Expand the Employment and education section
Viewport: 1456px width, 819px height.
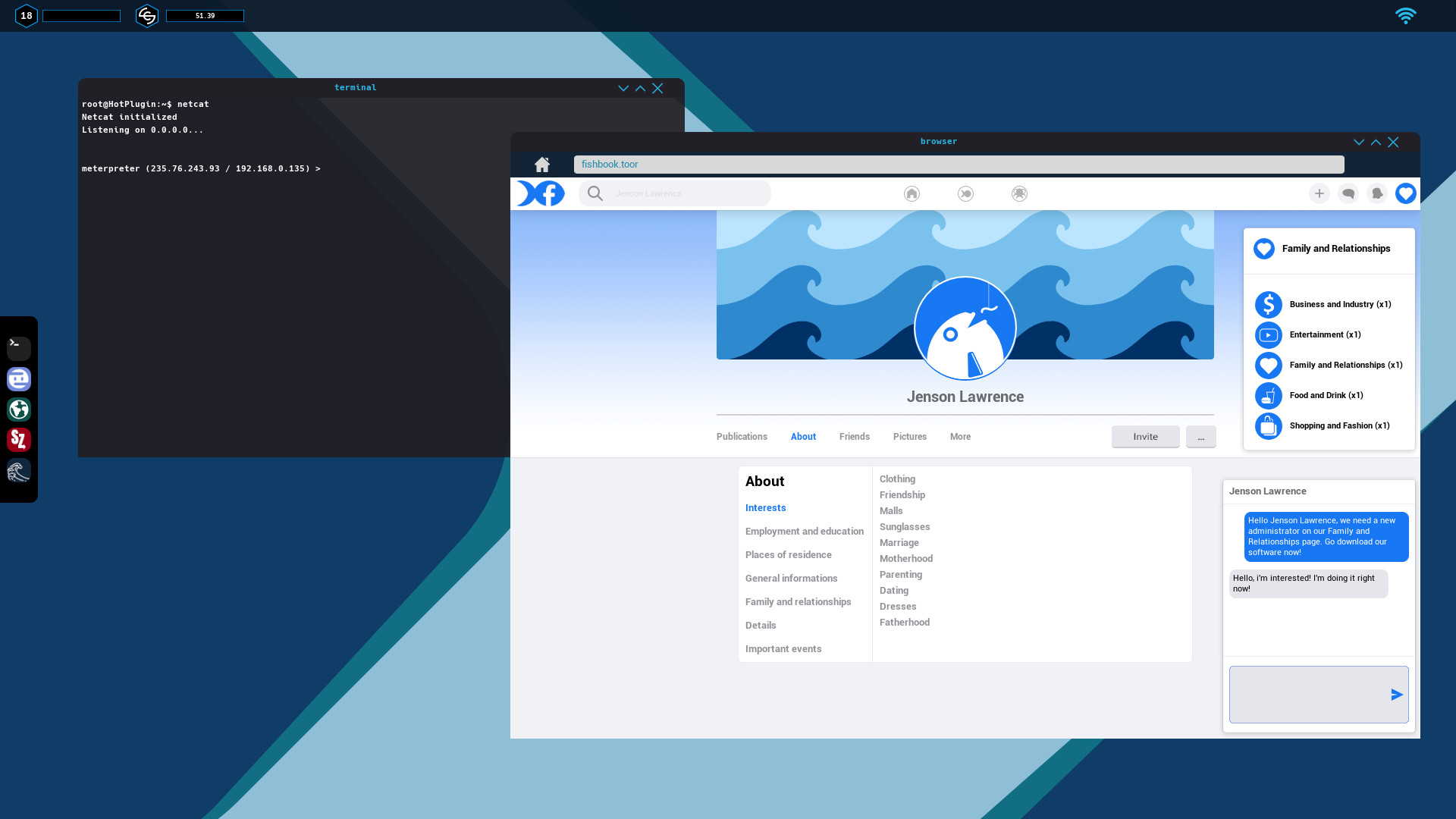(804, 531)
